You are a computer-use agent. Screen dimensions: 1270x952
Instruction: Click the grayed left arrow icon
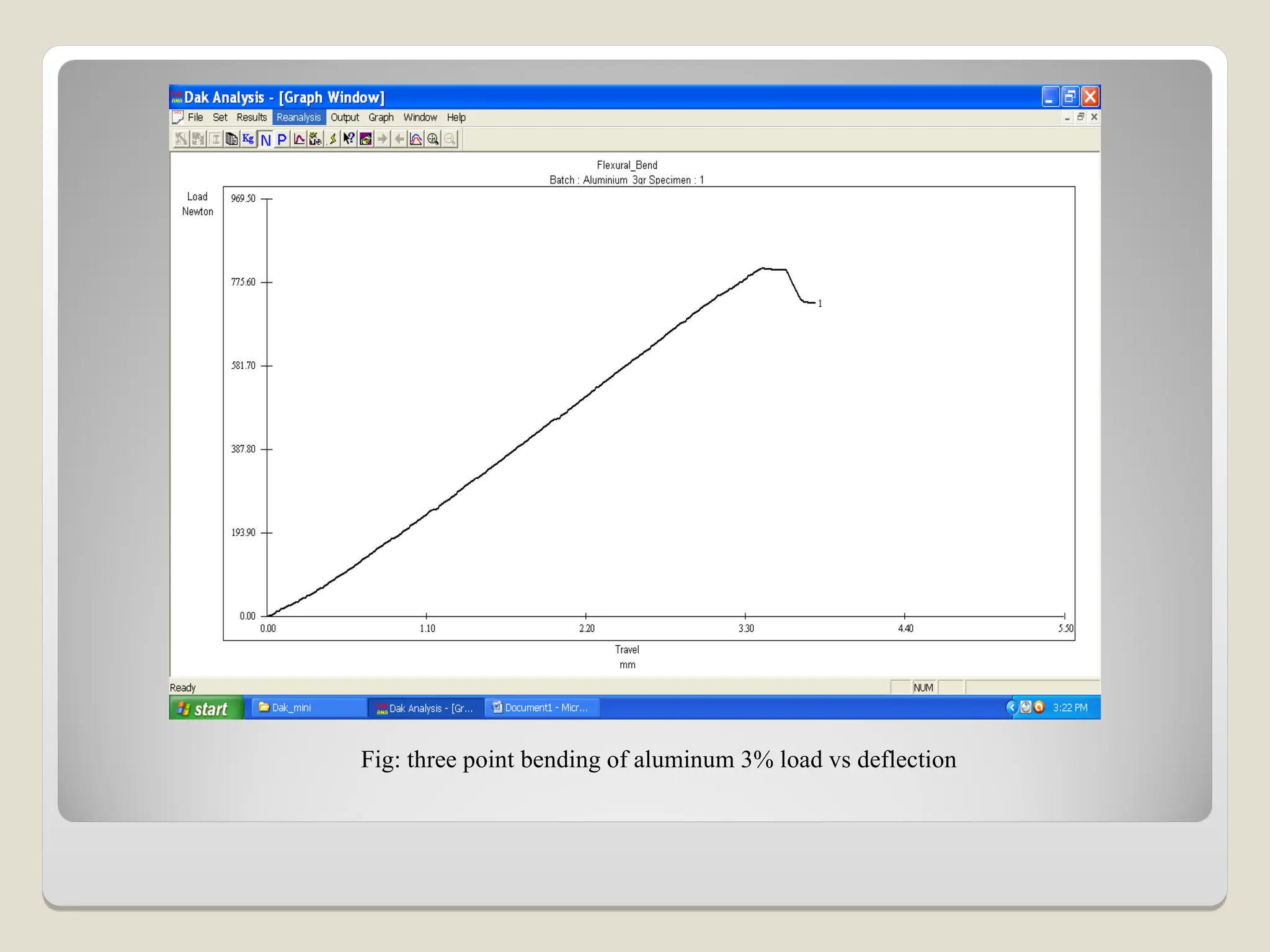399,139
